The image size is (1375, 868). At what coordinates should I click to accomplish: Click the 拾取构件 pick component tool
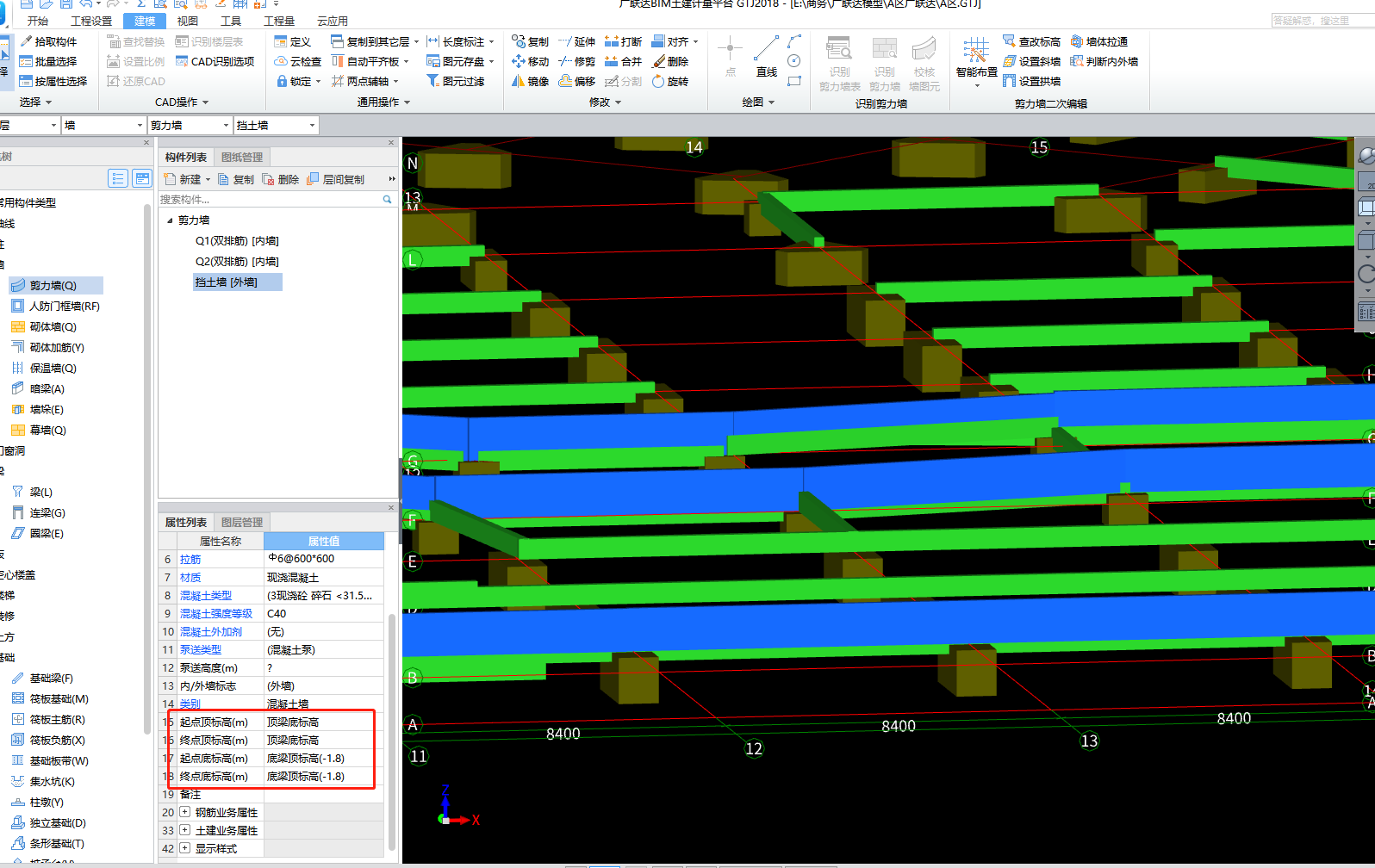[48, 41]
